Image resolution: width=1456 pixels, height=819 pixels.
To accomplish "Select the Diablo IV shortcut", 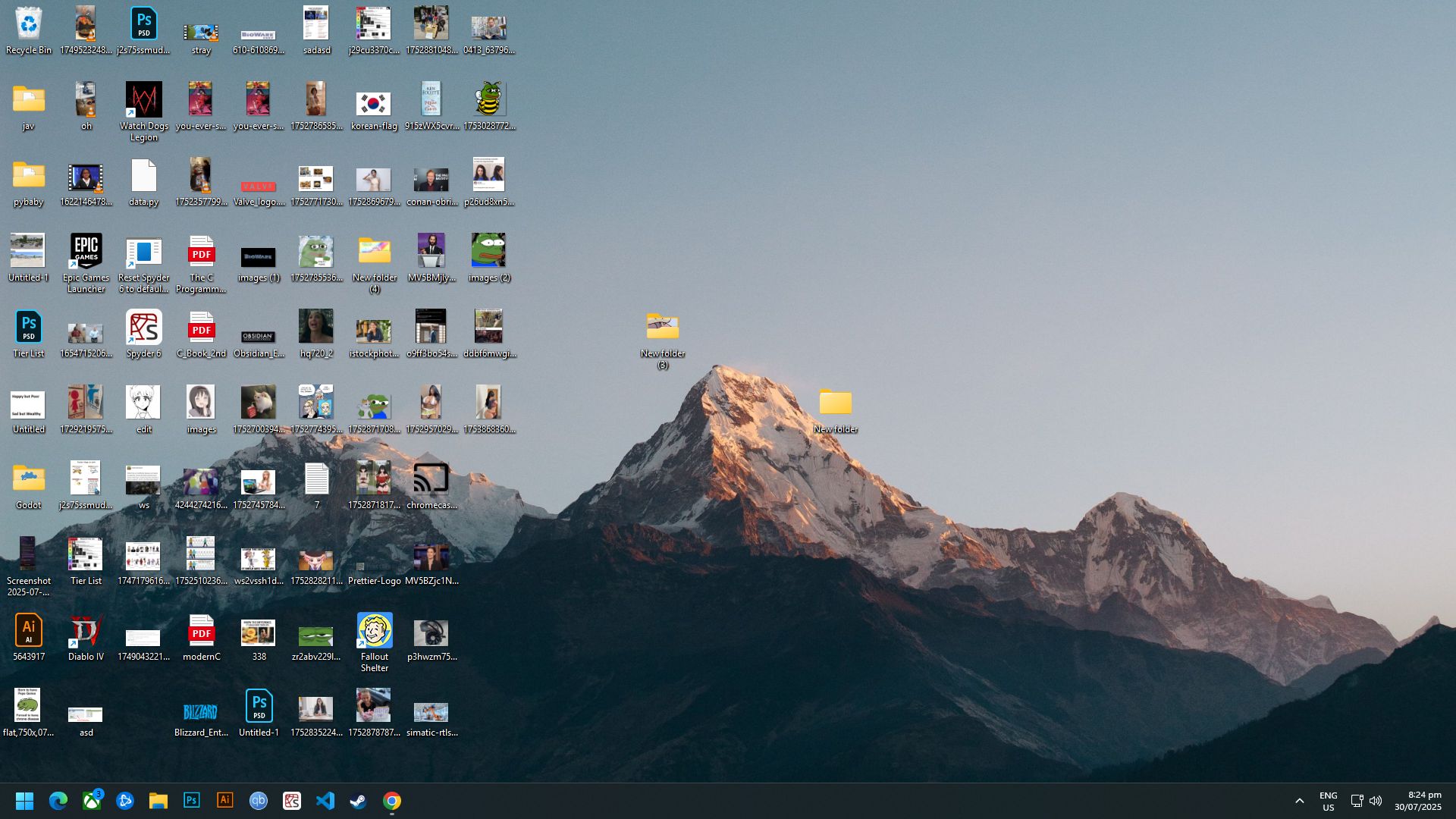I will click(86, 637).
